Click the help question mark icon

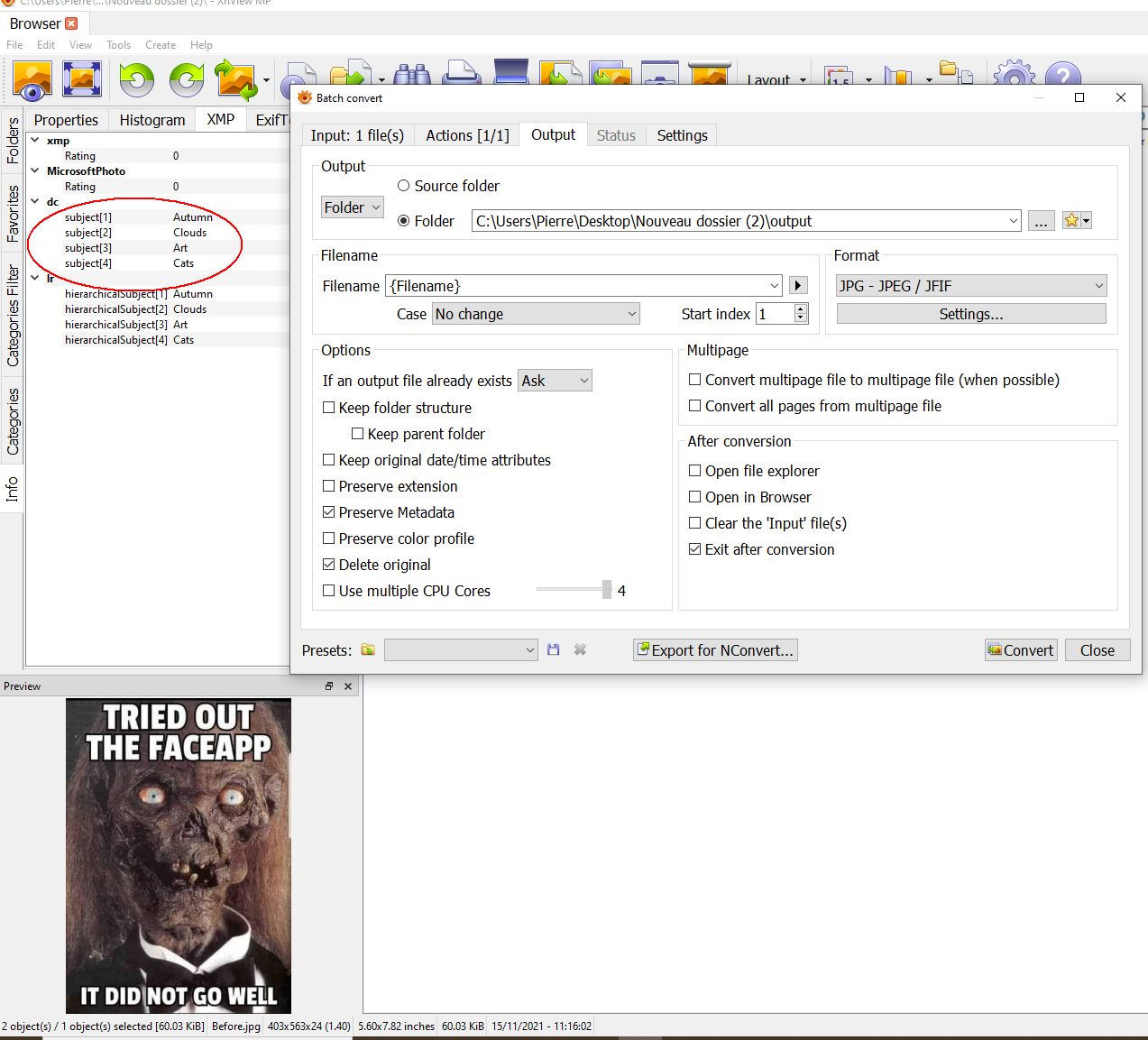click(x=1063, y=74)
